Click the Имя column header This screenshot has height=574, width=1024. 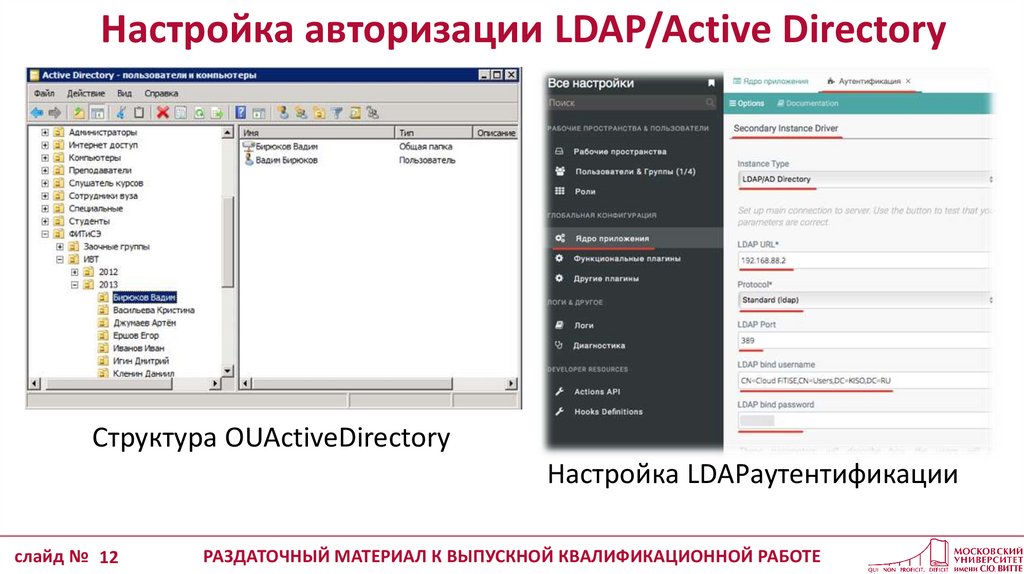[x=317, y=133]
